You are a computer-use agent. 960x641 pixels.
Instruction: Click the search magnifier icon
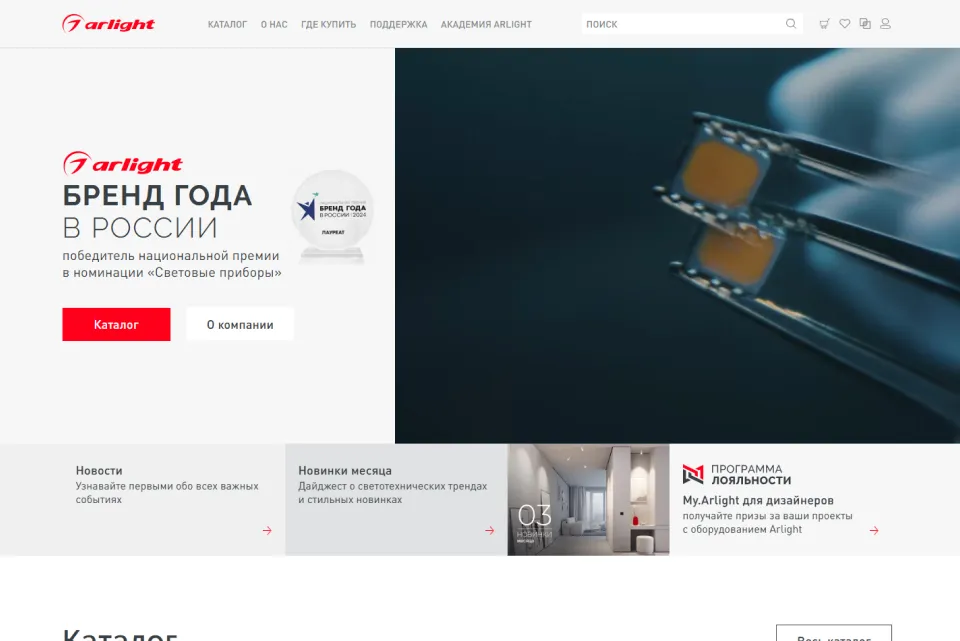[791, 24]
